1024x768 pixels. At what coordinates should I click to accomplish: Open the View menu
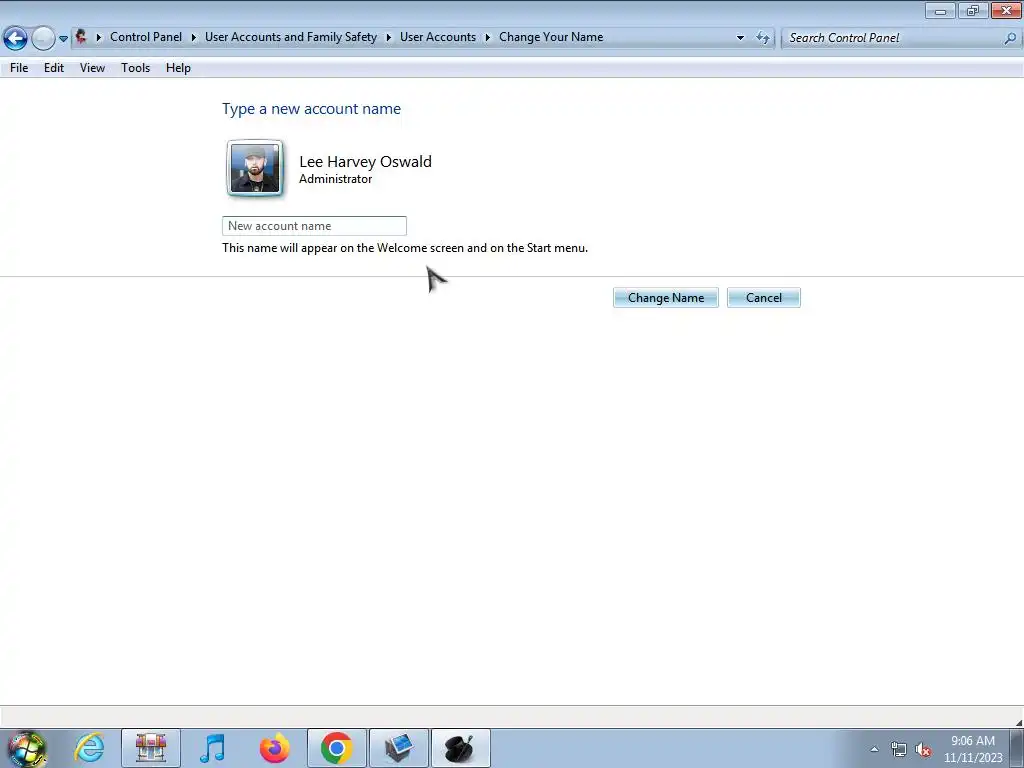coord(92,68)
